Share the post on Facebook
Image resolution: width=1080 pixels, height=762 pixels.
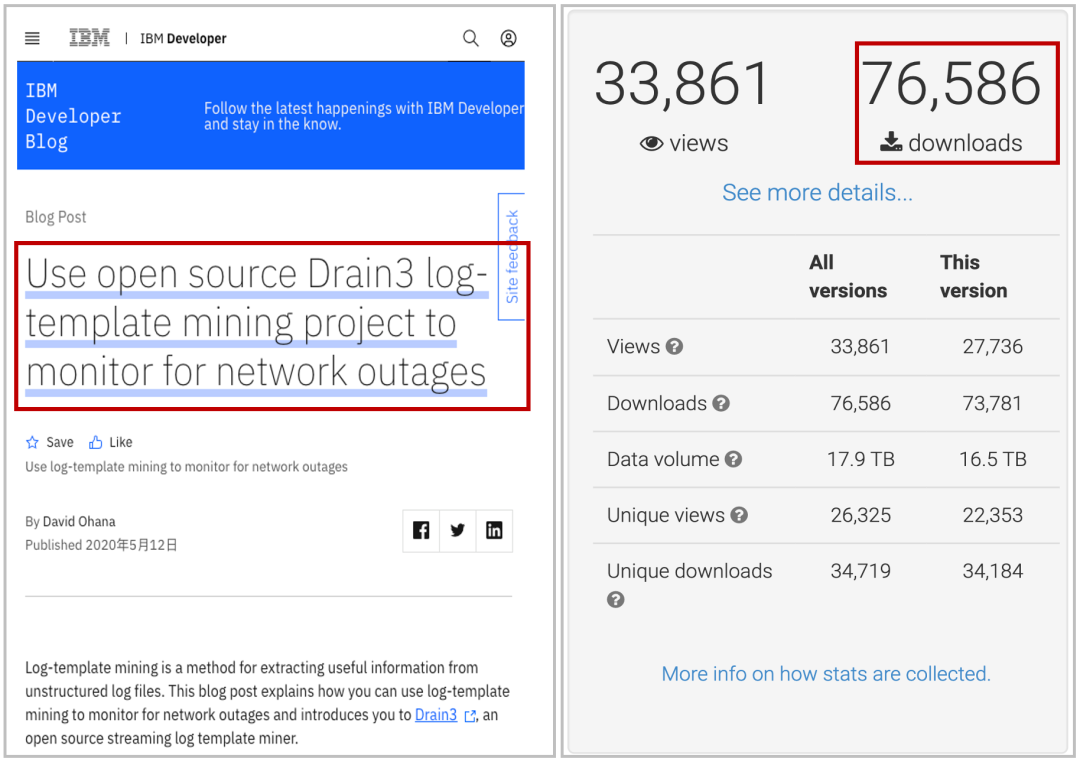coord(421,531)
